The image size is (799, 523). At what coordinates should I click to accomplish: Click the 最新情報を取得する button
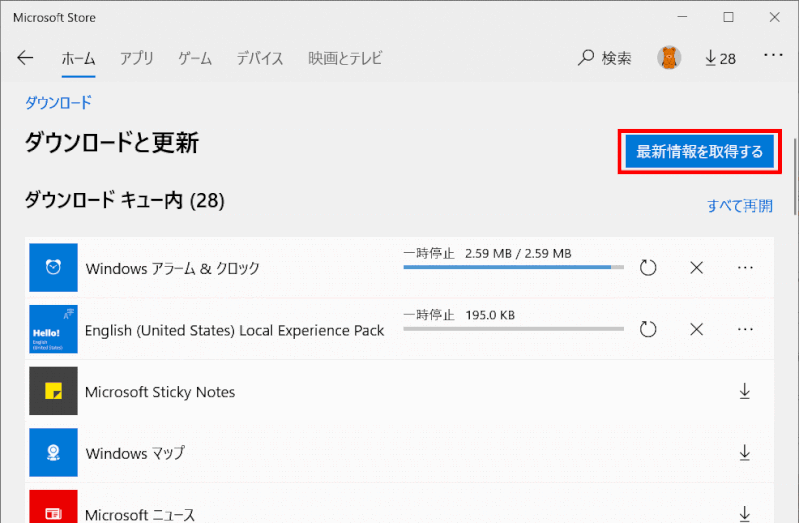coord(700,151)
